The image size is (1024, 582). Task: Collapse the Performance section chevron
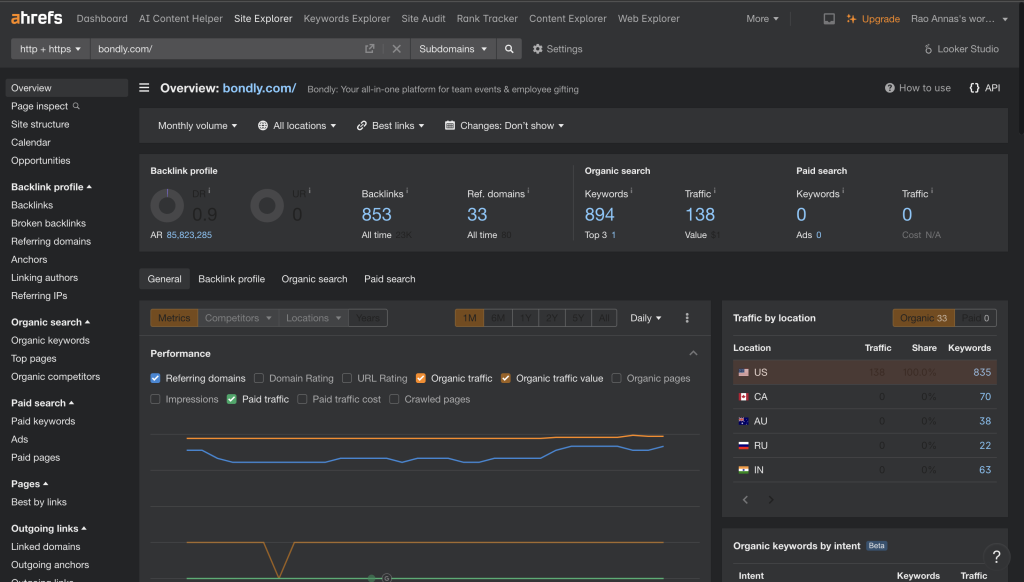pyautogui.click(x=693, y=353)
